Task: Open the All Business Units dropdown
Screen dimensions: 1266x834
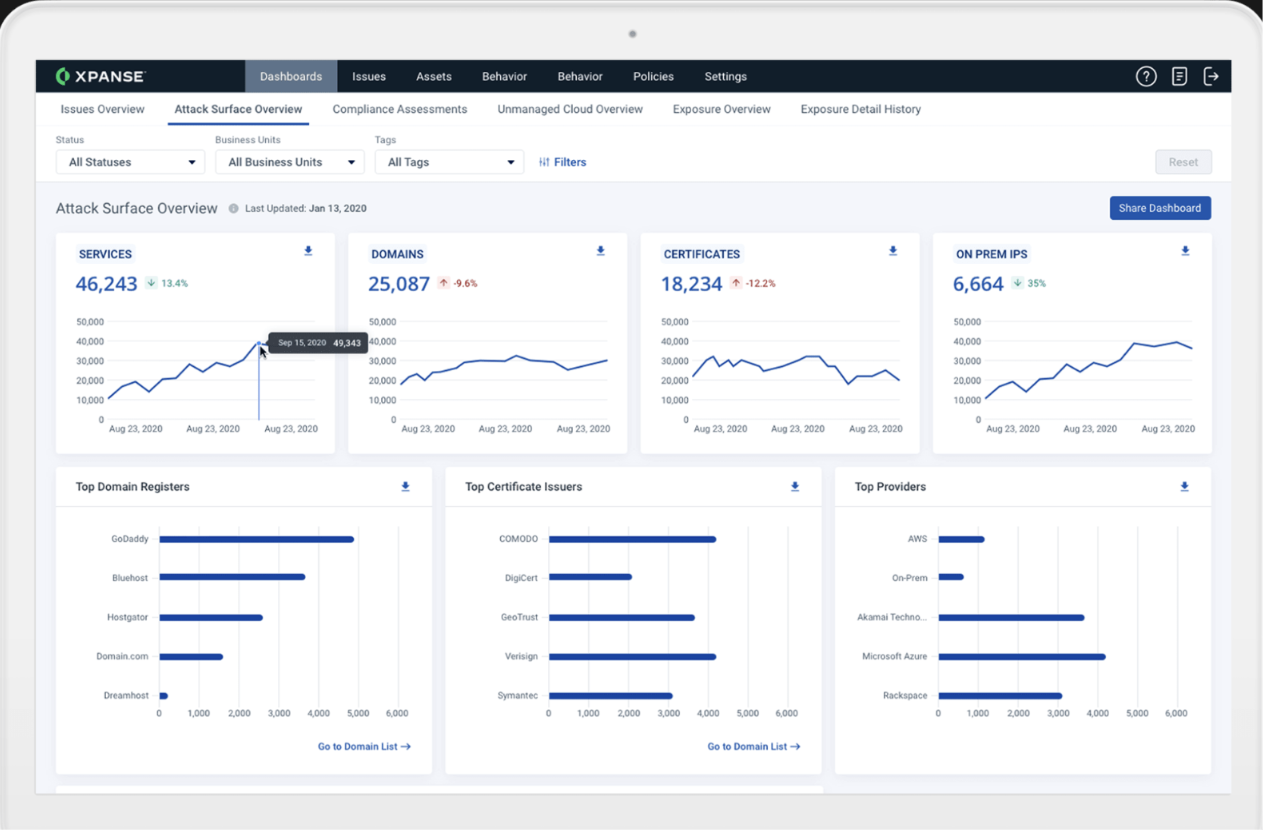Action: (290, 162)
